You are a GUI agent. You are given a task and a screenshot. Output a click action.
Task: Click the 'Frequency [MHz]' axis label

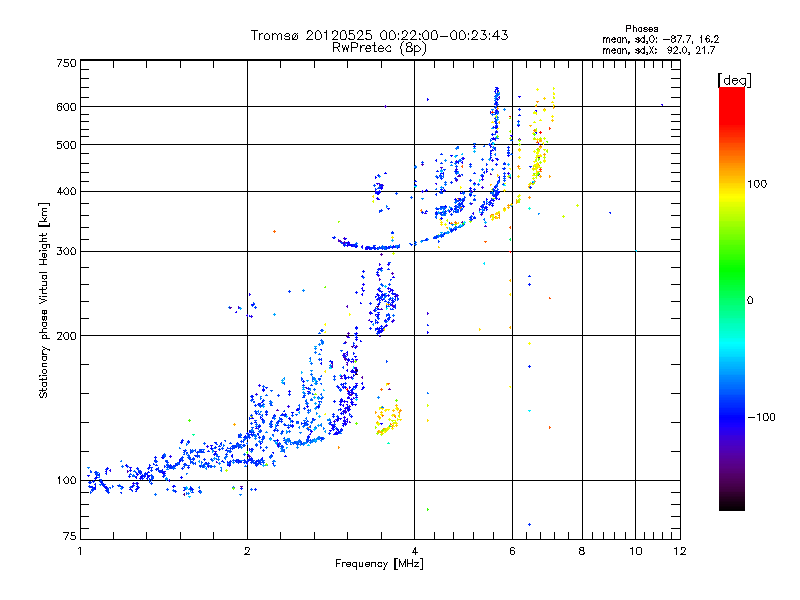coord(379,564)
